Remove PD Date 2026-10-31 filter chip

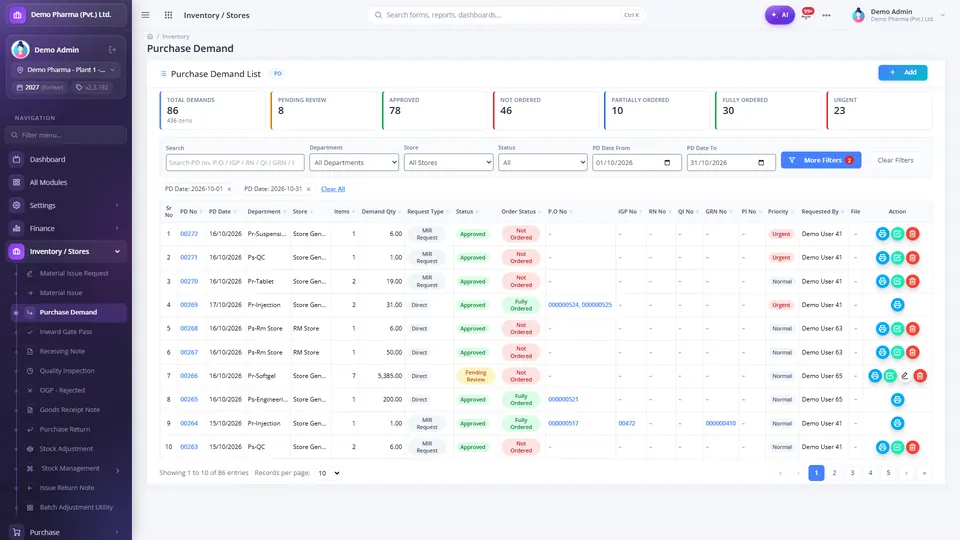pos(309,189)
